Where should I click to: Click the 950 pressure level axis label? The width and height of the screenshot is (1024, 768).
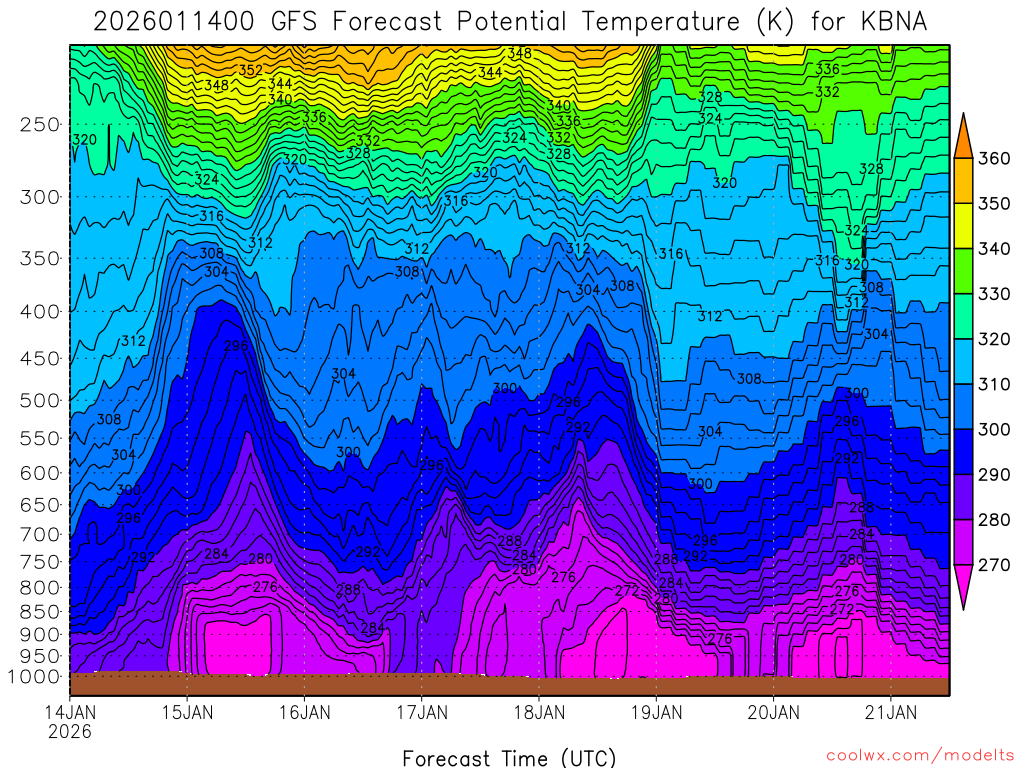click(40, 656)
